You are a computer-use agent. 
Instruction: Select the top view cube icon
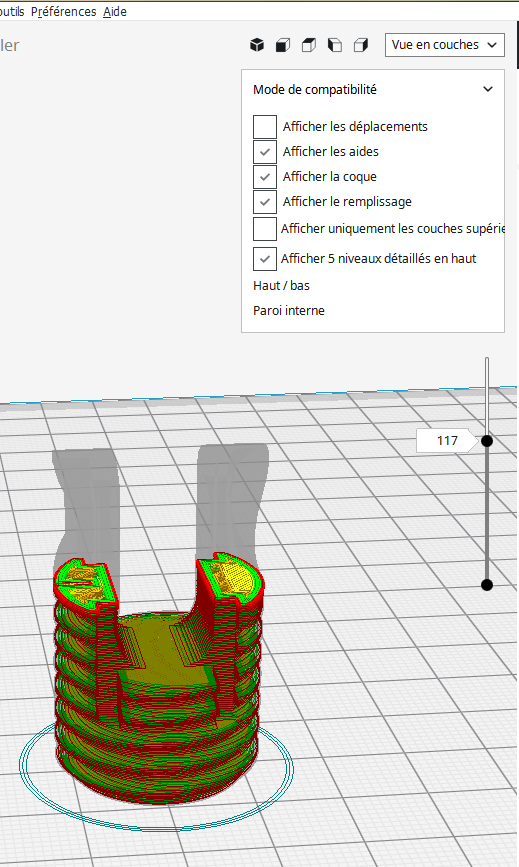309,45
